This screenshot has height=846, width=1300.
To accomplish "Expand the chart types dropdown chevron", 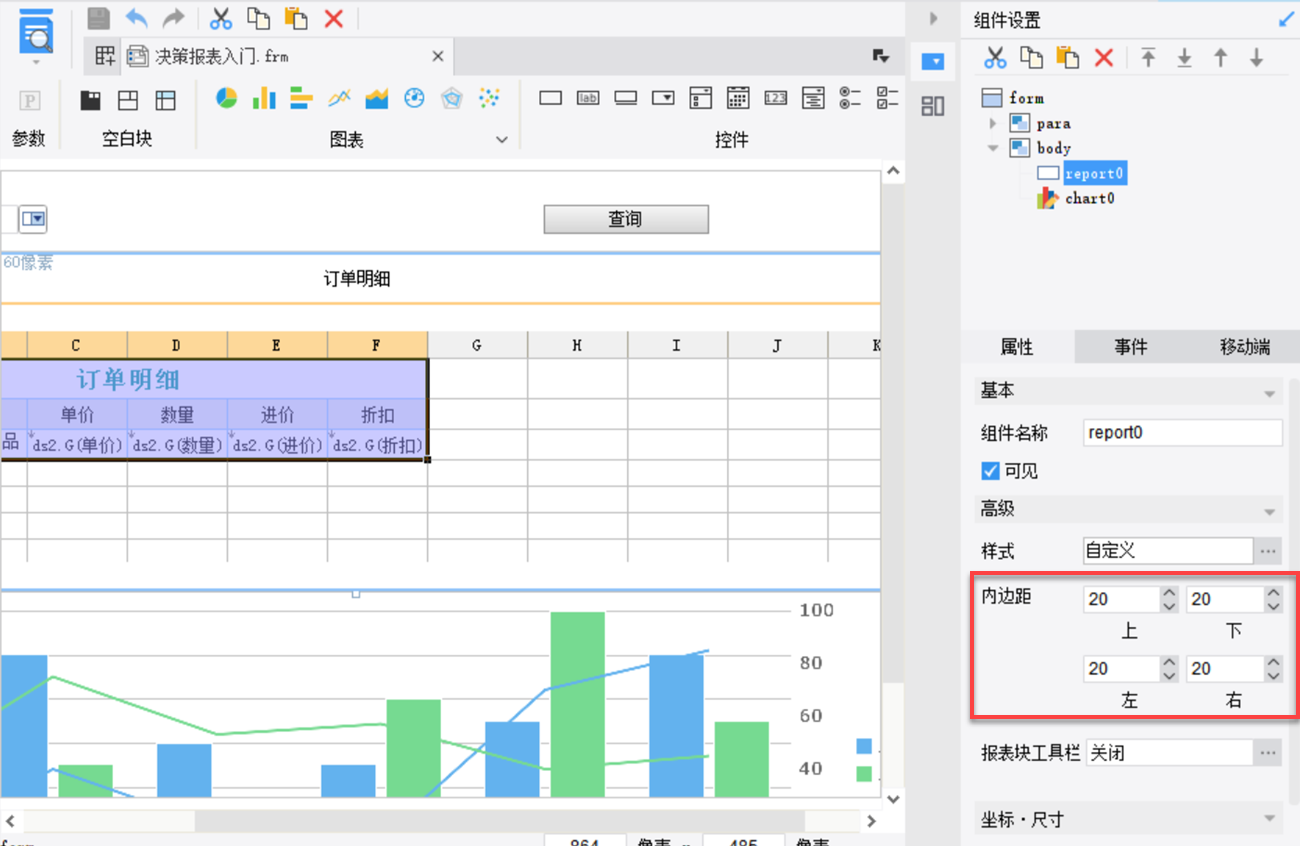I will (502, 140).
